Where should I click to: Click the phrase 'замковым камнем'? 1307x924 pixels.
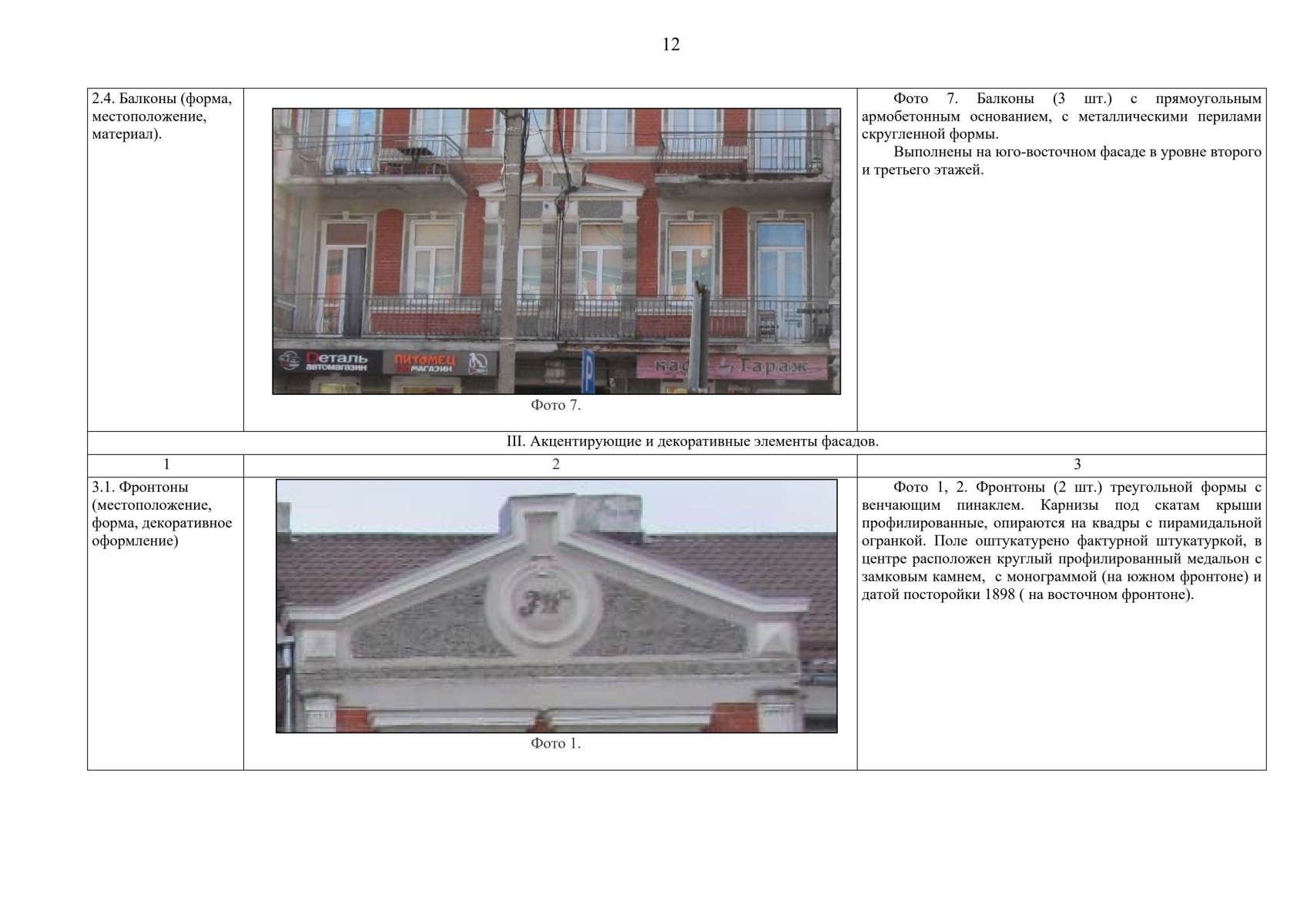pos(921,577)
